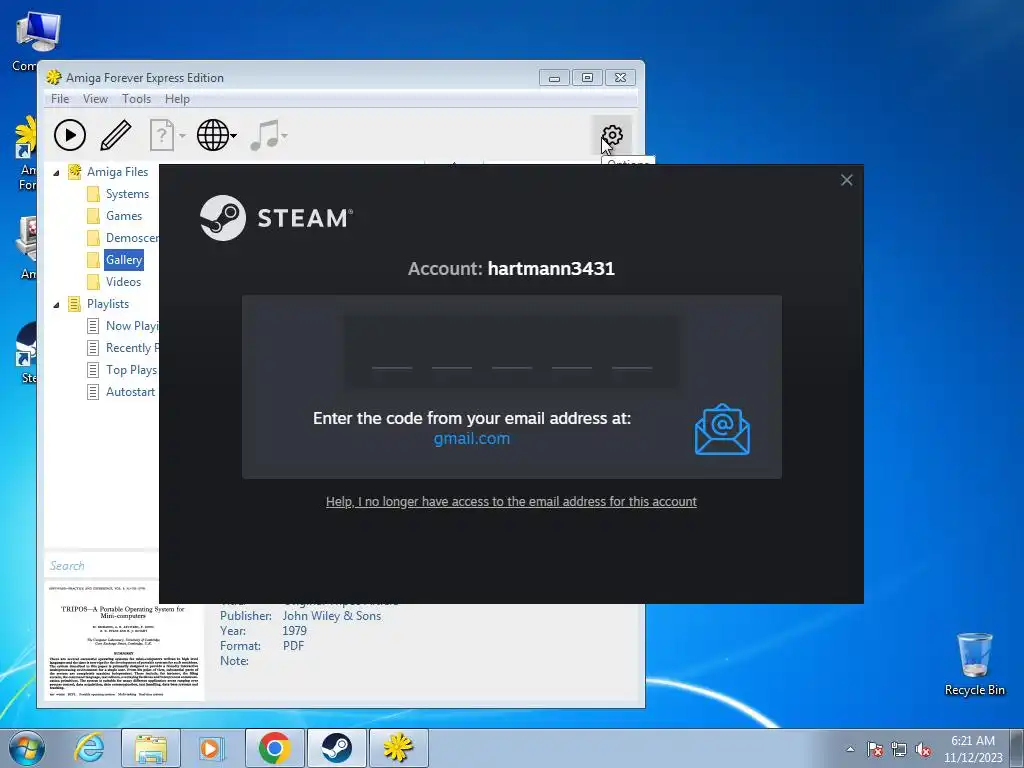
Task: Click the Edit pencil icon in Amiga Forever
Action: tap(116, 135)
